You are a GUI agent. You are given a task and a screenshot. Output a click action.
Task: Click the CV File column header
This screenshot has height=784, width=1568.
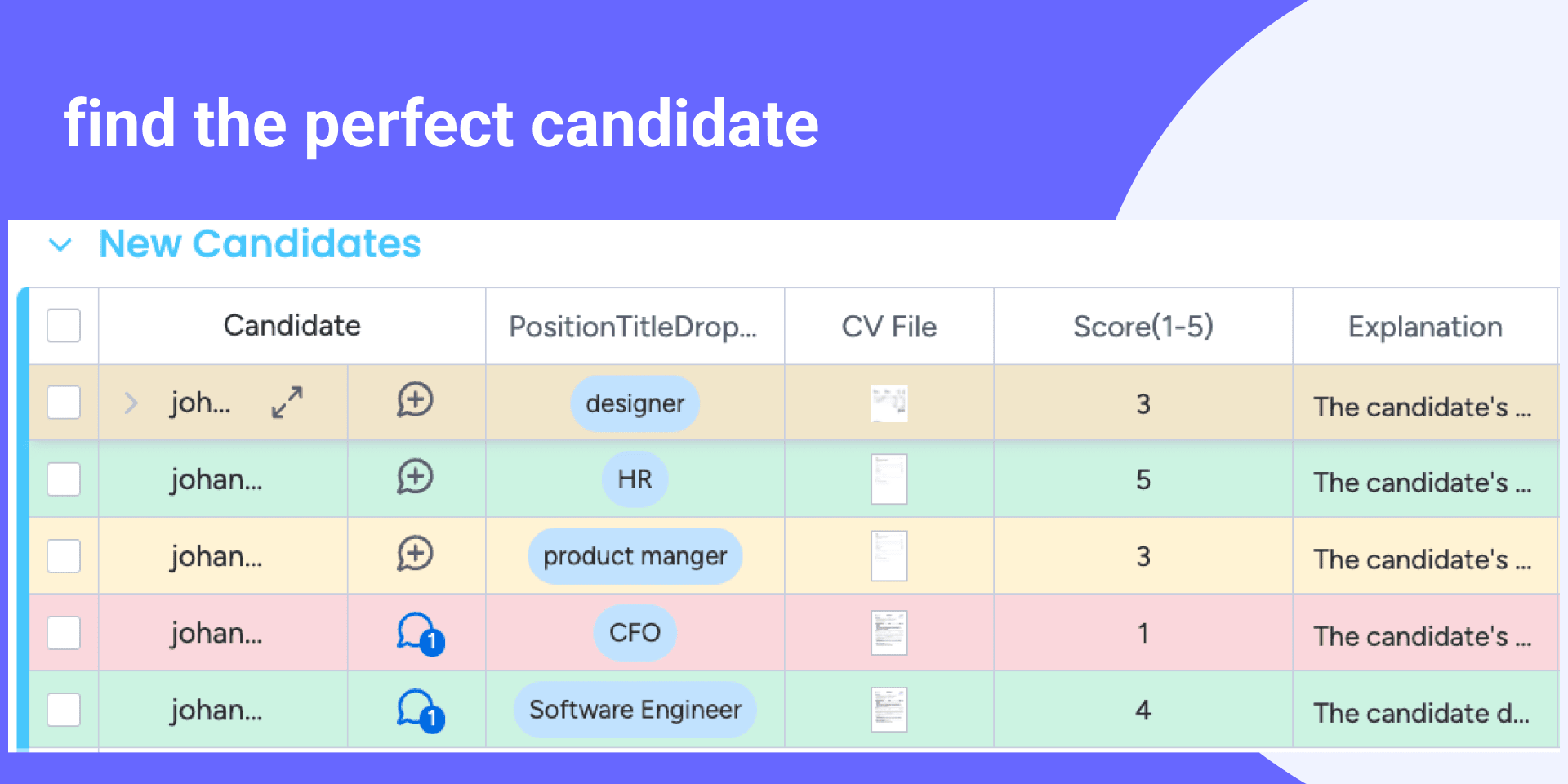[889, 327]
